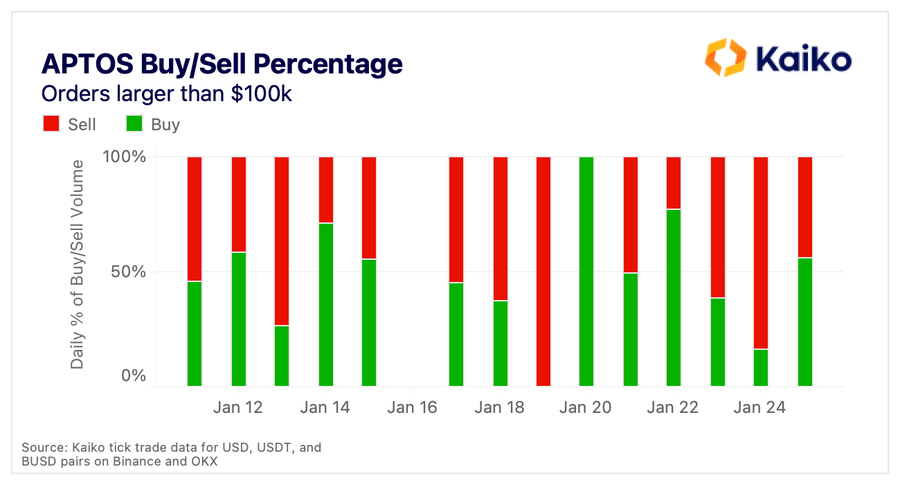Click the Buy legend label
This screenshot has width=900, height=485.
pos(165,125)
